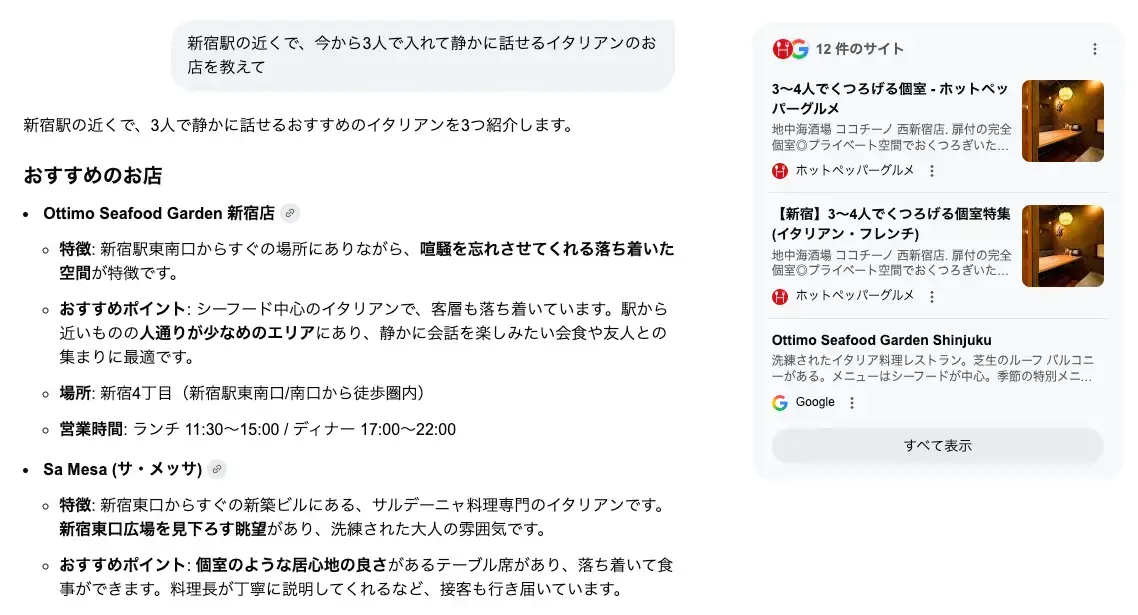Open '【新宿】3〜4人でくつろげる個室特集' source title
Viewport: 1138px width, 615px height.
[890, 223]
